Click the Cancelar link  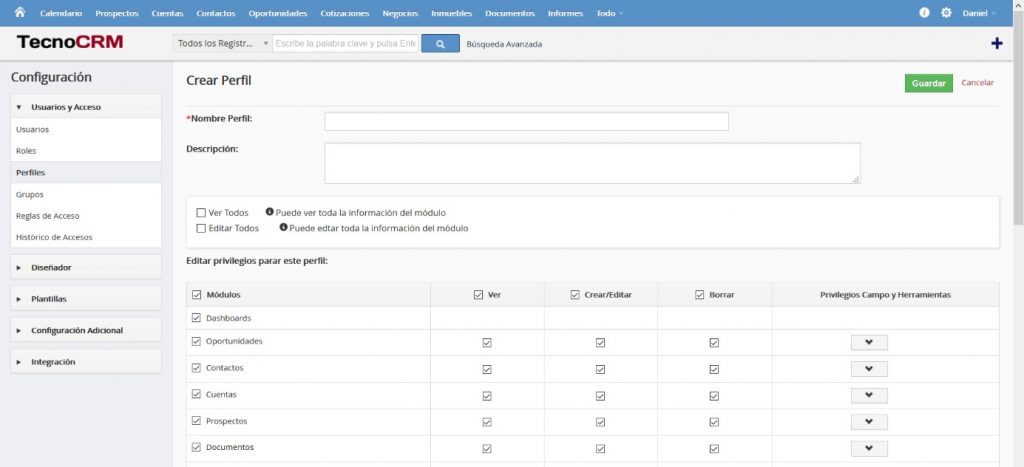[x=977, y=83]
